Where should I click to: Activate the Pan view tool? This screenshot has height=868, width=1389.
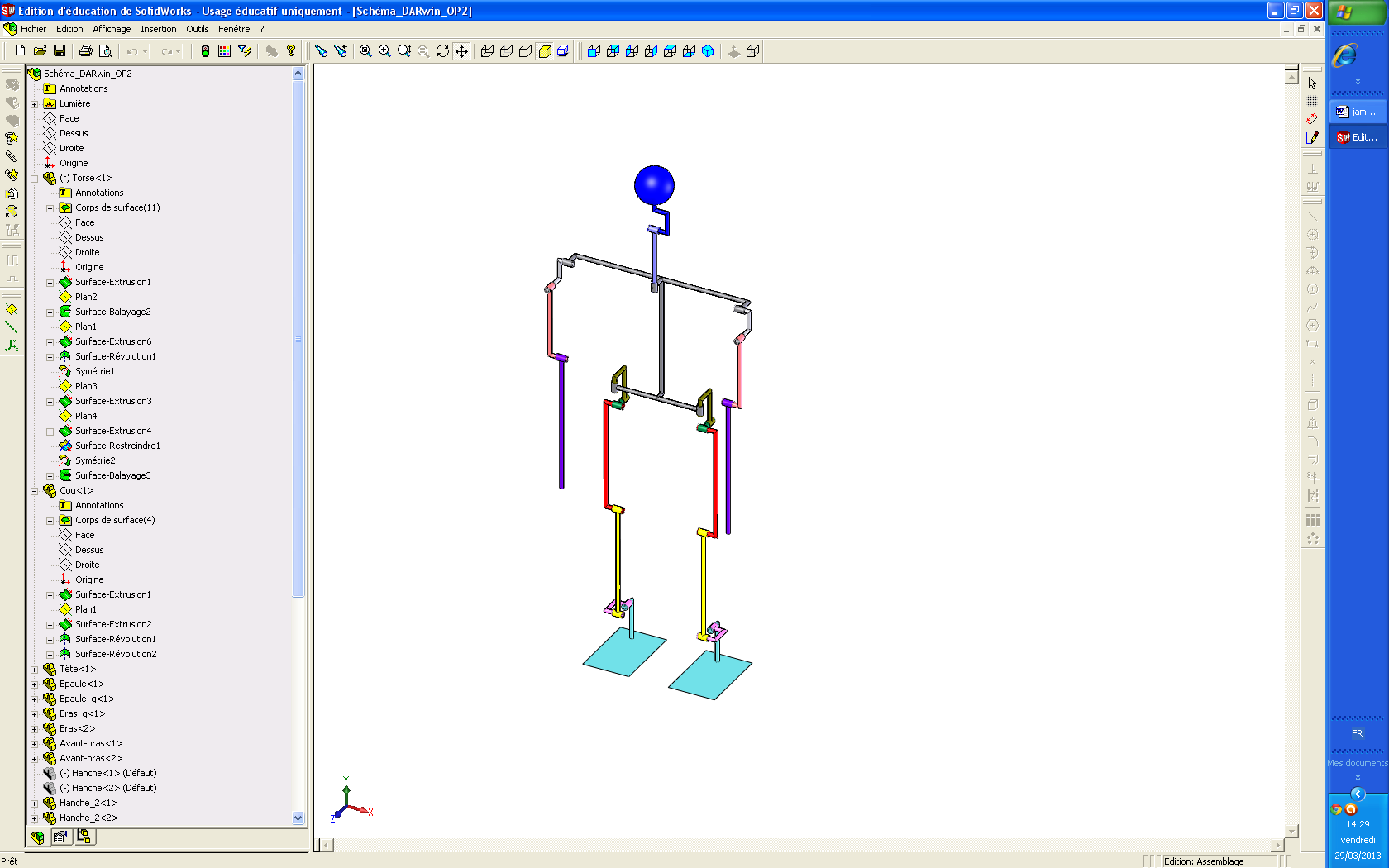[461, 51]
